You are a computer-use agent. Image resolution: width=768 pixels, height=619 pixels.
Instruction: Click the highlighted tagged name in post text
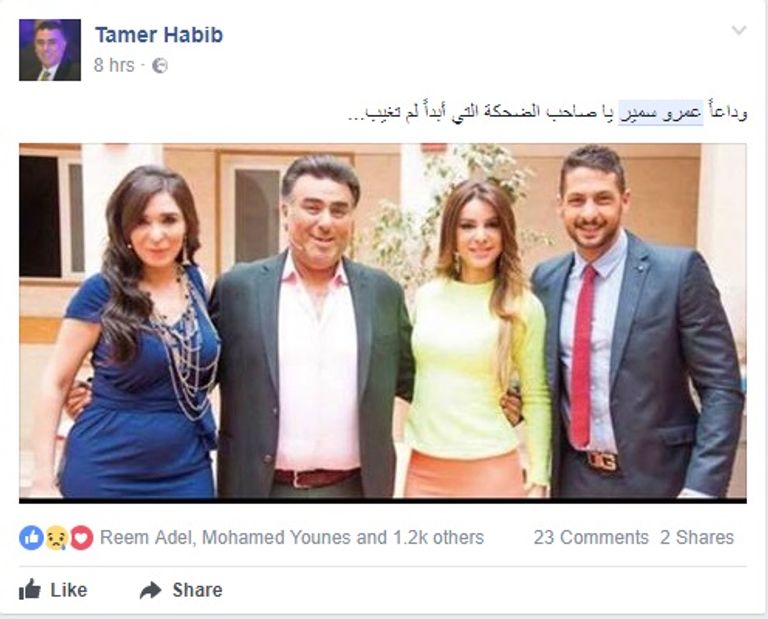[661, 113]
